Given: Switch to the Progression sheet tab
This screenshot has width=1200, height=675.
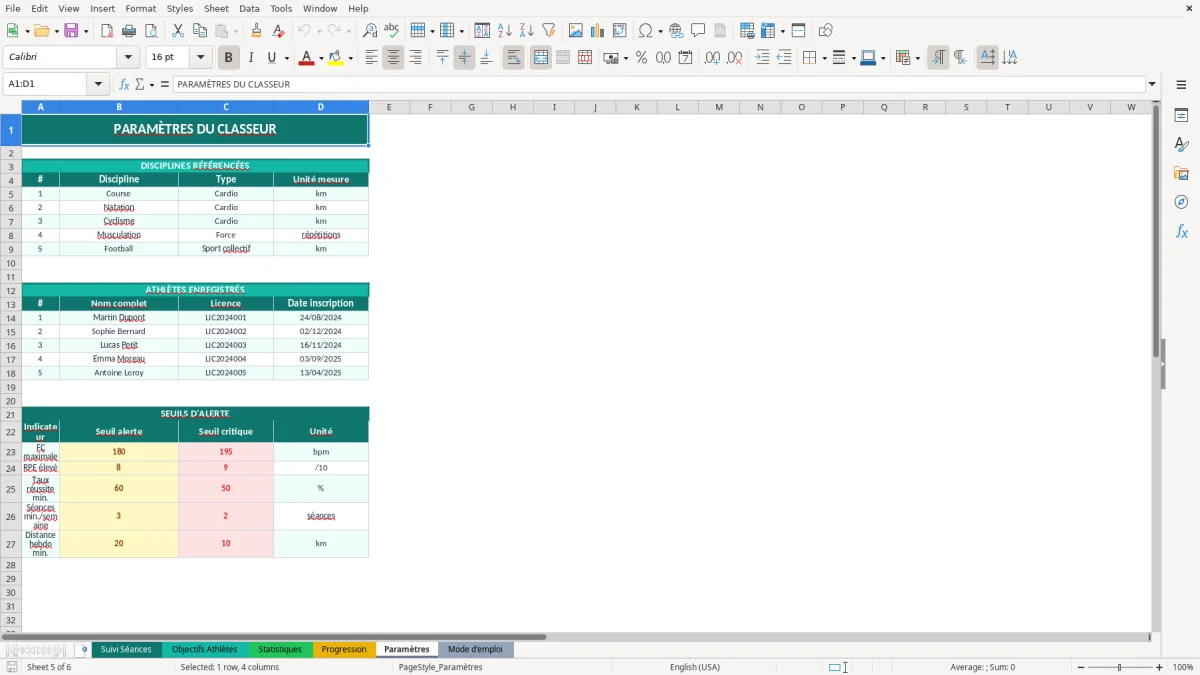Looking at the screenshot, I should pos(344,650).
